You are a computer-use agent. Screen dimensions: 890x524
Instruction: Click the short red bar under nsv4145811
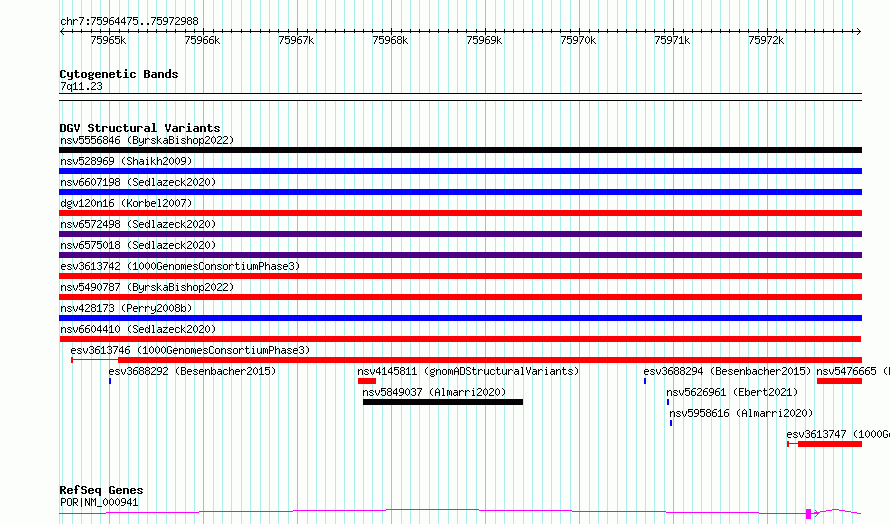coord(367,381)
